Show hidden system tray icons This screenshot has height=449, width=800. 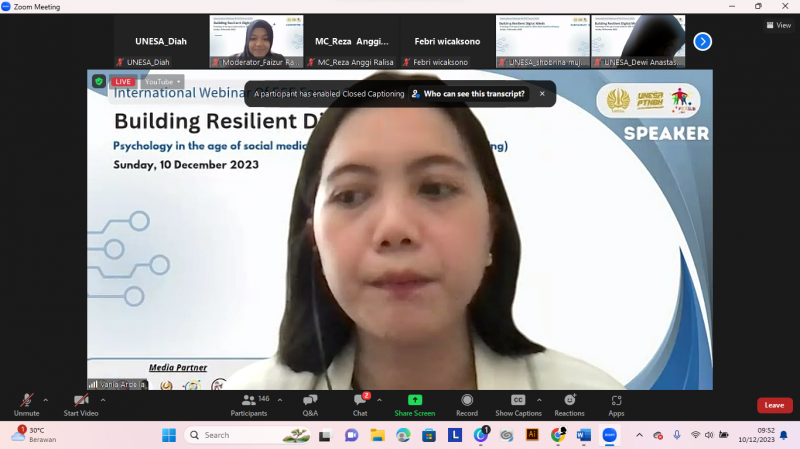[x=639, y=435]
